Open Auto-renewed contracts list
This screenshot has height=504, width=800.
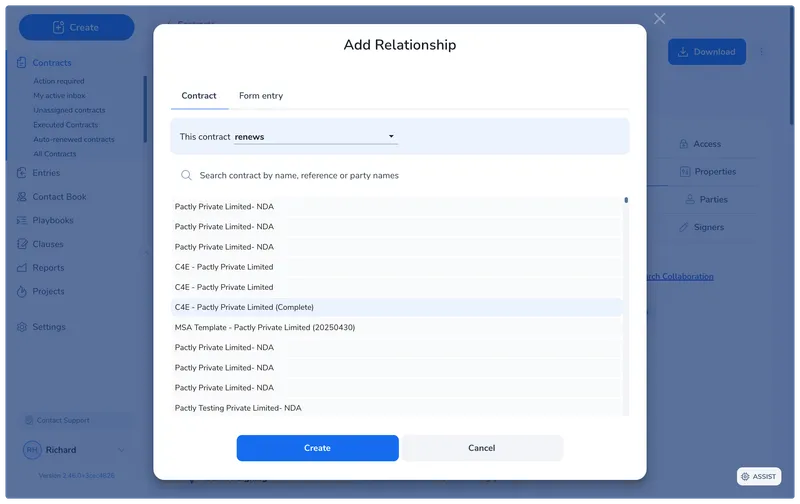click(73, 139)
